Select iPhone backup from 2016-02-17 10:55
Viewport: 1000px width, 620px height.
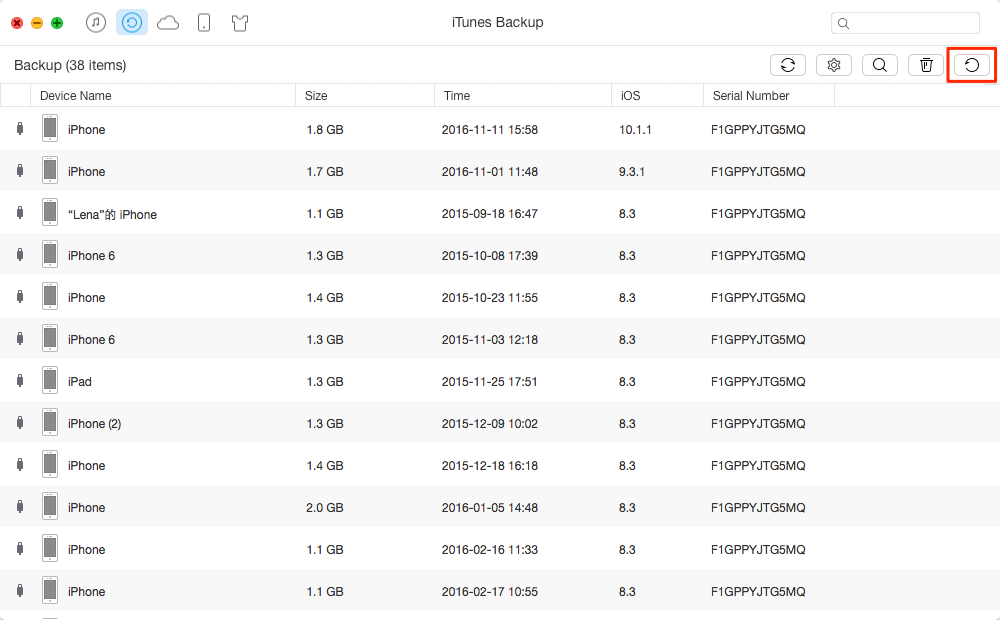coord(500,591)
